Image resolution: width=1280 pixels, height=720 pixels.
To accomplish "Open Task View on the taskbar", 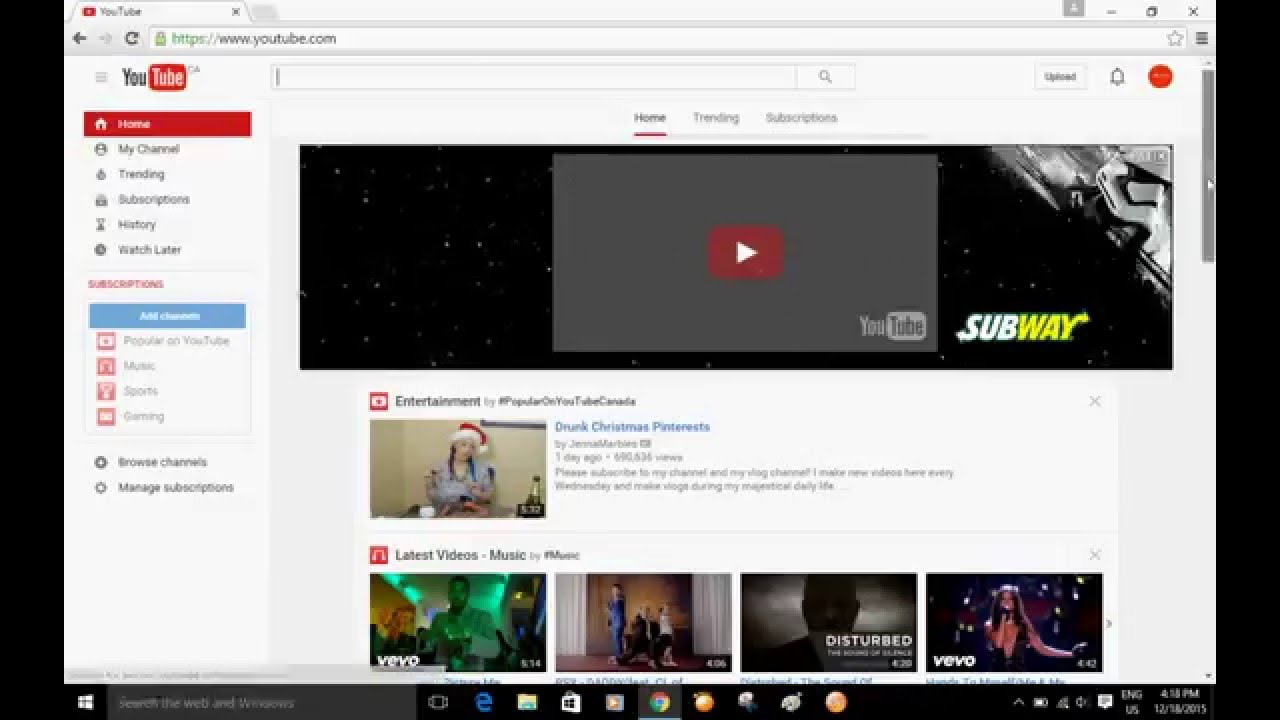I will tap(437, 702).
